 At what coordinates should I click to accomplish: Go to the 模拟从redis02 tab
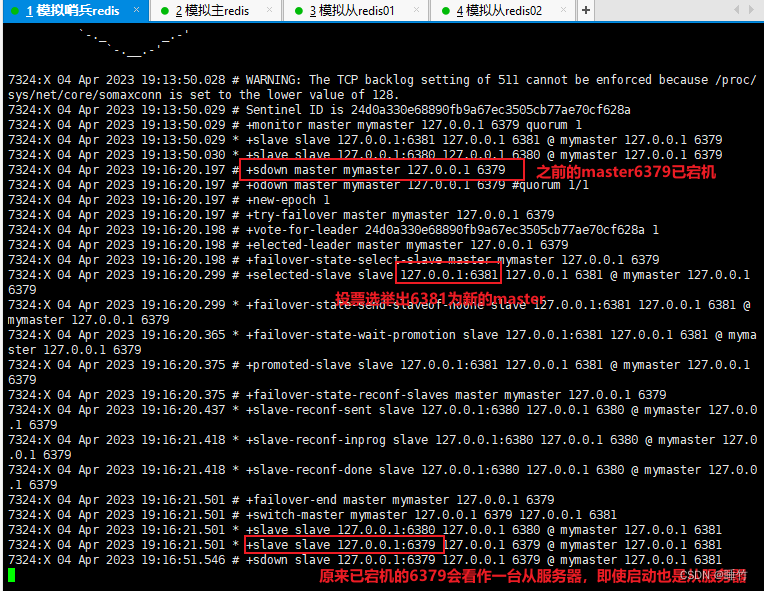pyautogui.click(x=499, y=10)
